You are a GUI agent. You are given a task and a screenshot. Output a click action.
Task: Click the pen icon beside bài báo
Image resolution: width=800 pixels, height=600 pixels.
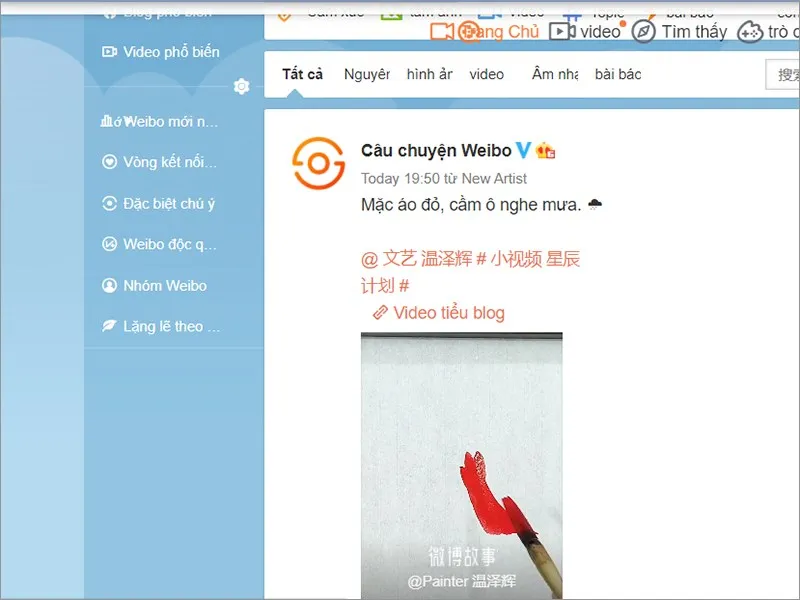(x=650, y=13)
